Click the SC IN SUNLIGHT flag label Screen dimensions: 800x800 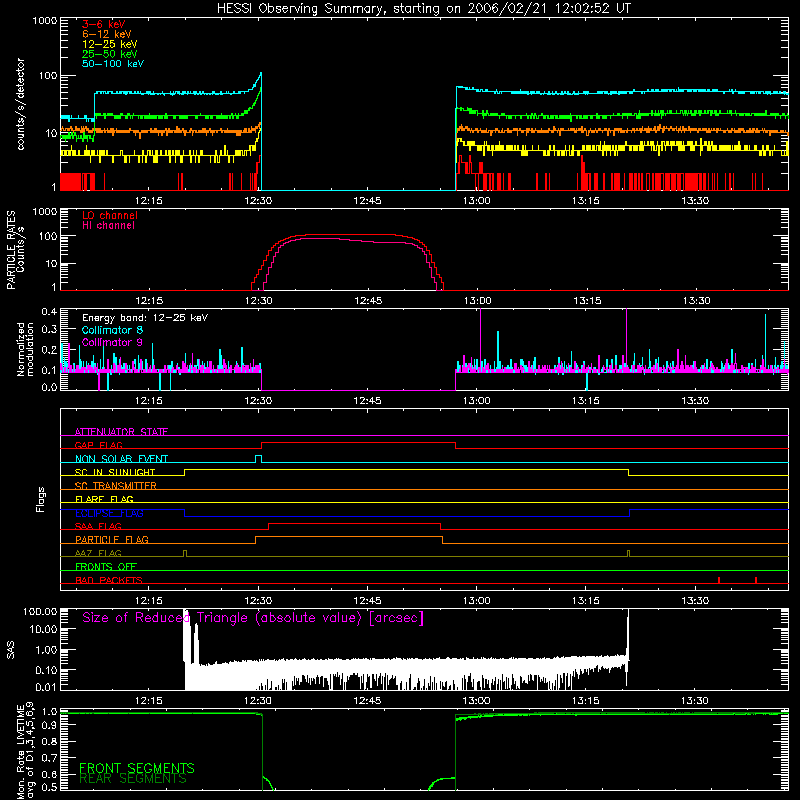pos(115,472)
